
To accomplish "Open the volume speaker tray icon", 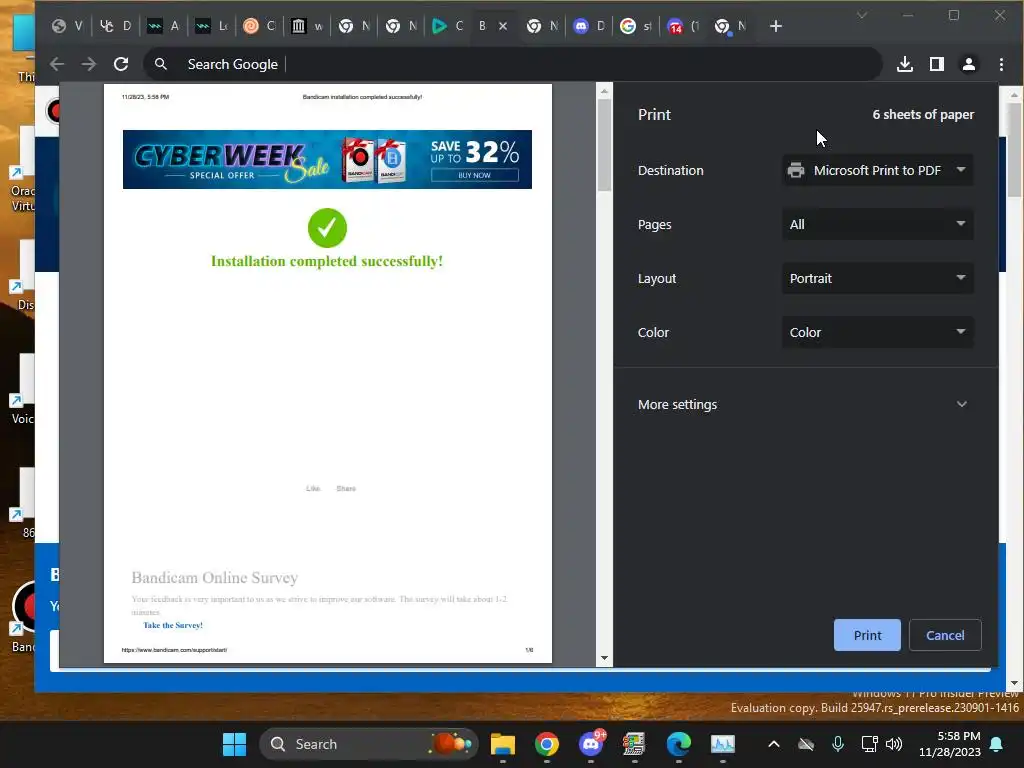I will pos(893,744).
